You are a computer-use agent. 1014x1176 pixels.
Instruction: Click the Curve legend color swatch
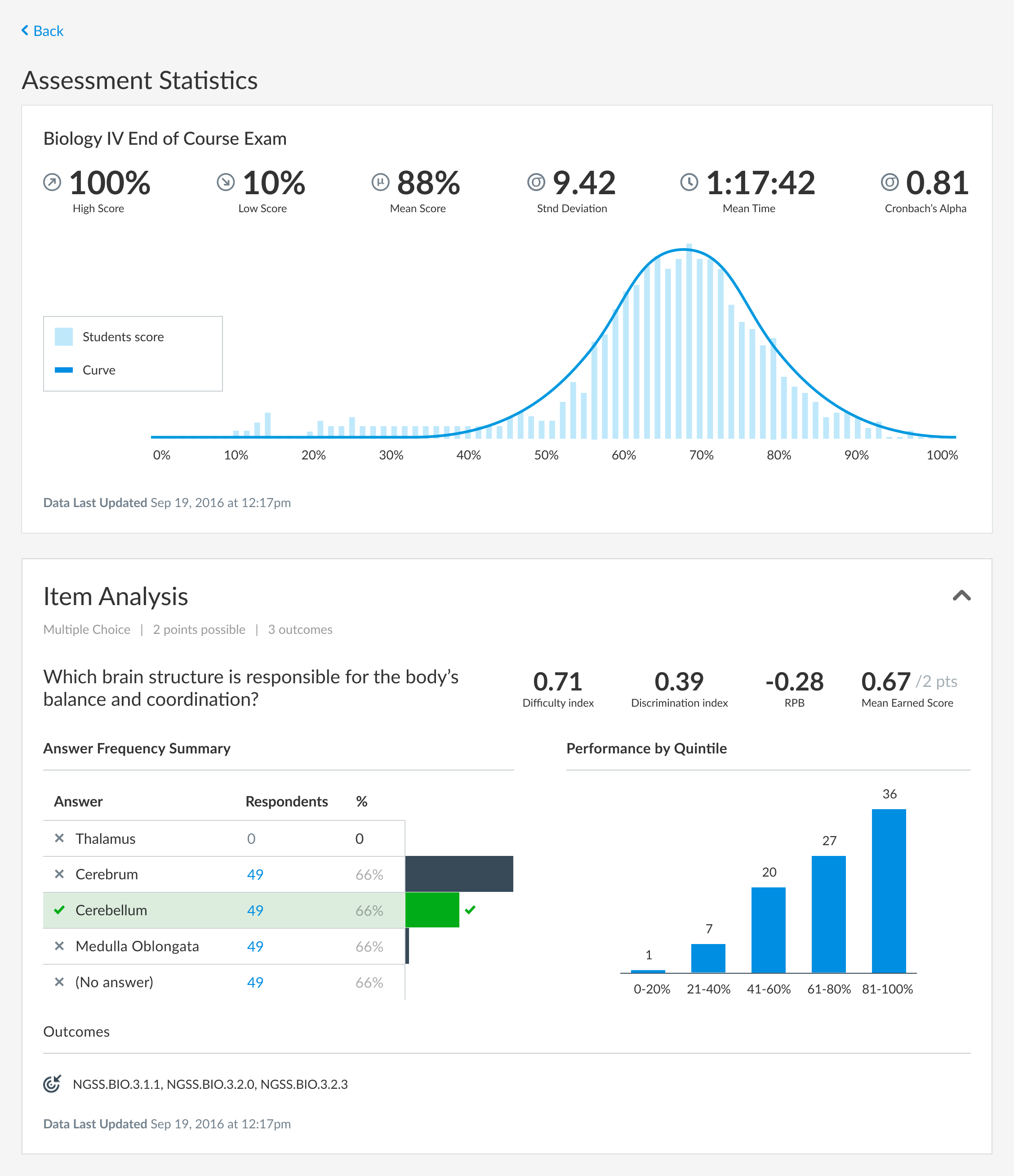click(x=63, y=370)
